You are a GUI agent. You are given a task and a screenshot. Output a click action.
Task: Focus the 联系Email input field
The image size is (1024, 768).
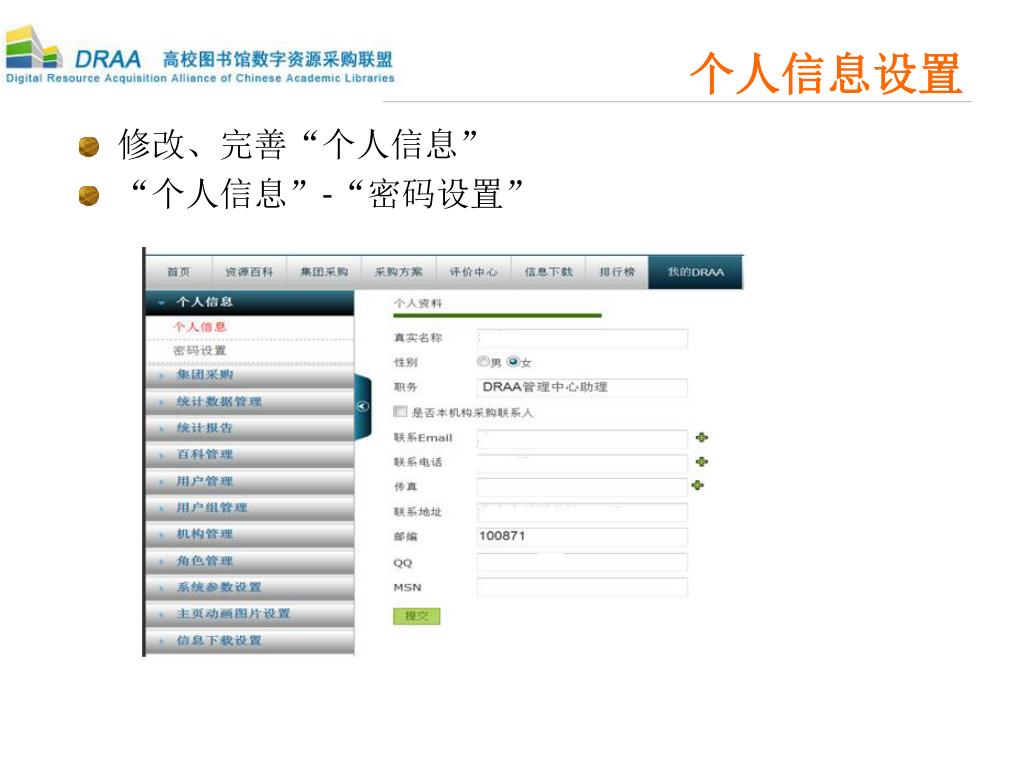point(582,438)
